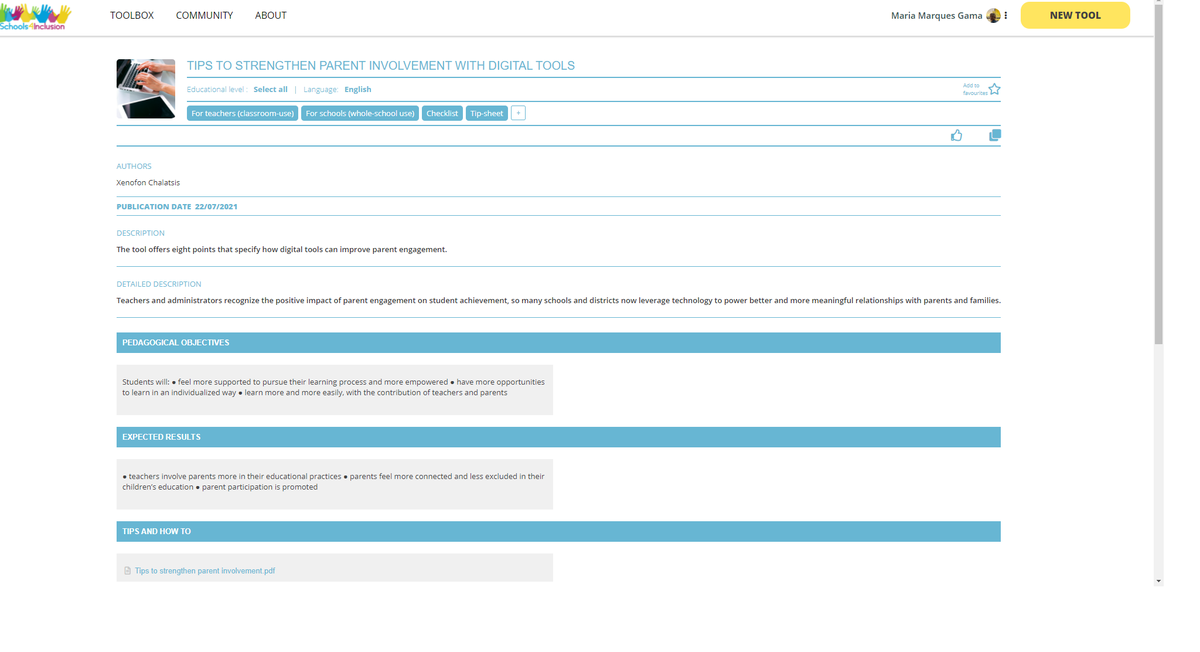Click the scrollbar up arrow
The width and height of the screenshot is (1200, 652).
pyautogui.click(x=1159, y=3)
